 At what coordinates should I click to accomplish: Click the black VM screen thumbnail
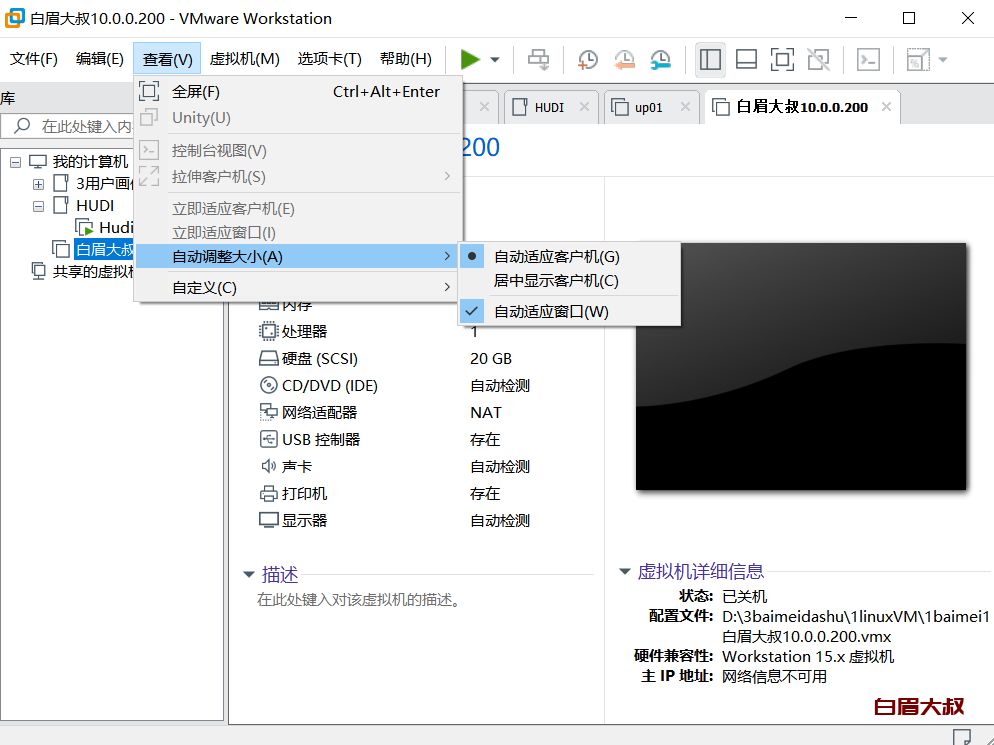click(x=801, y=366)
